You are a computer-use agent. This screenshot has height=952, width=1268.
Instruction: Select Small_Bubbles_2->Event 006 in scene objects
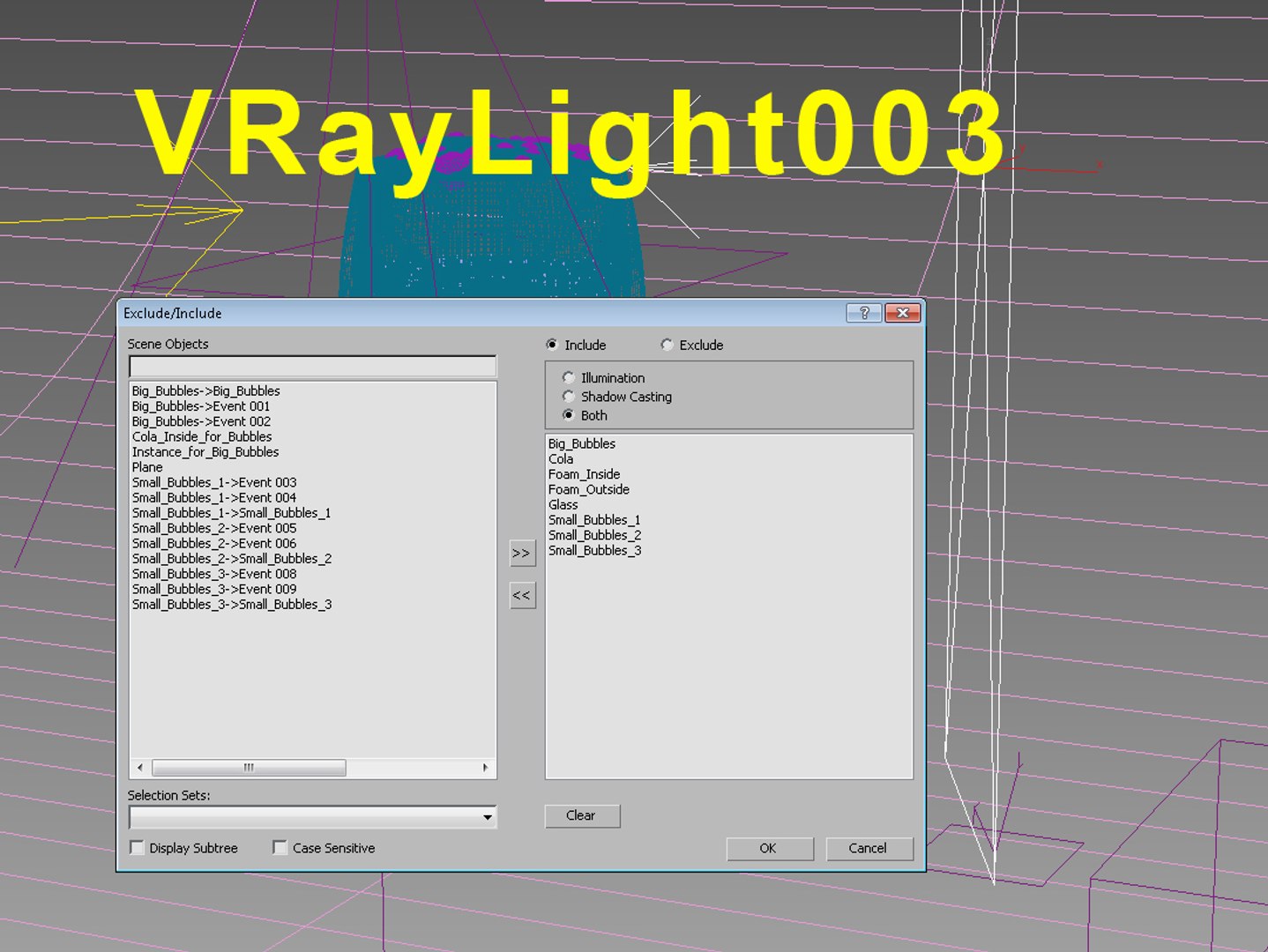pos(214,543)
